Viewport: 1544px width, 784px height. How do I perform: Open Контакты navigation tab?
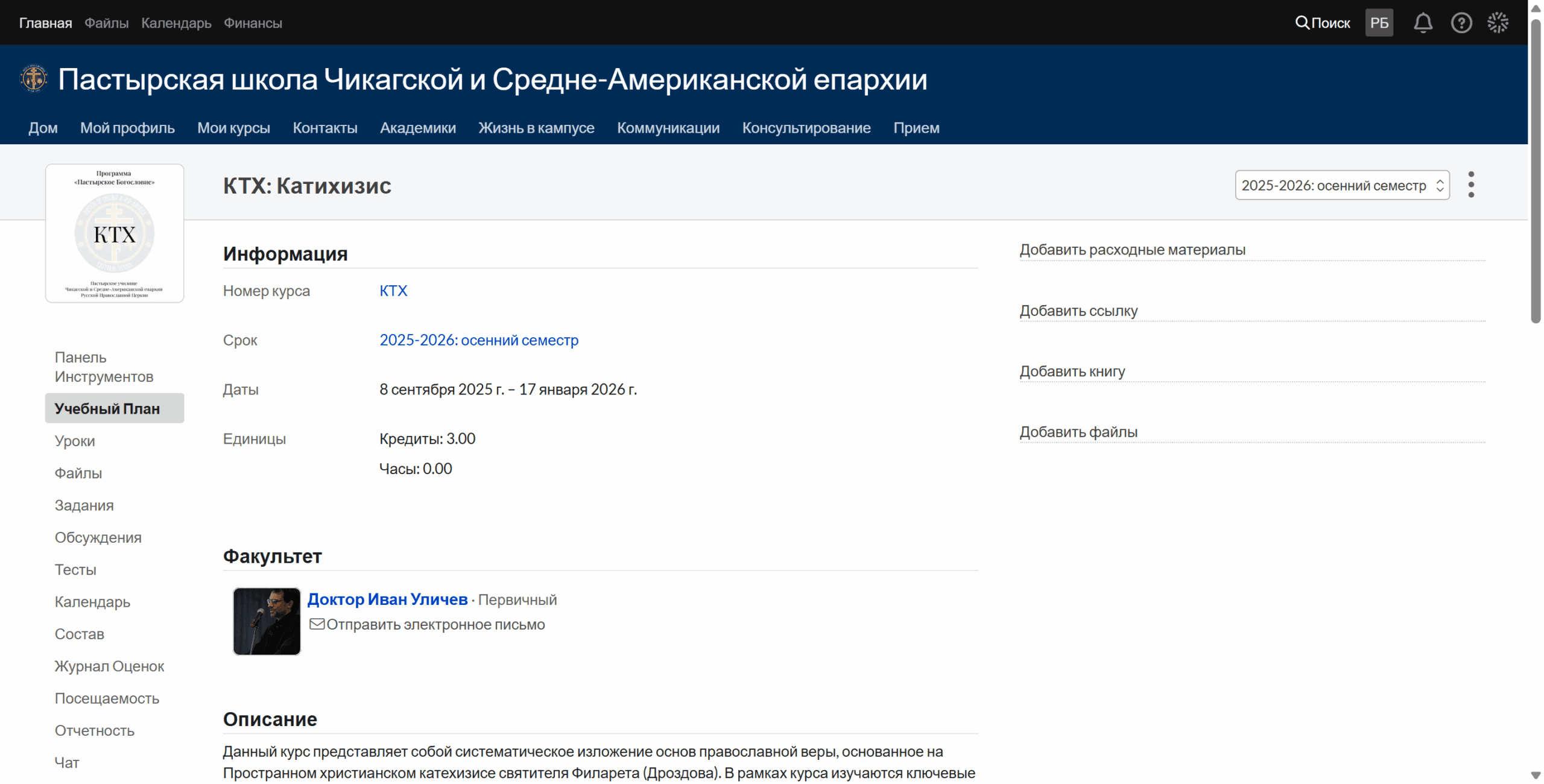click(x=325, y=128)
